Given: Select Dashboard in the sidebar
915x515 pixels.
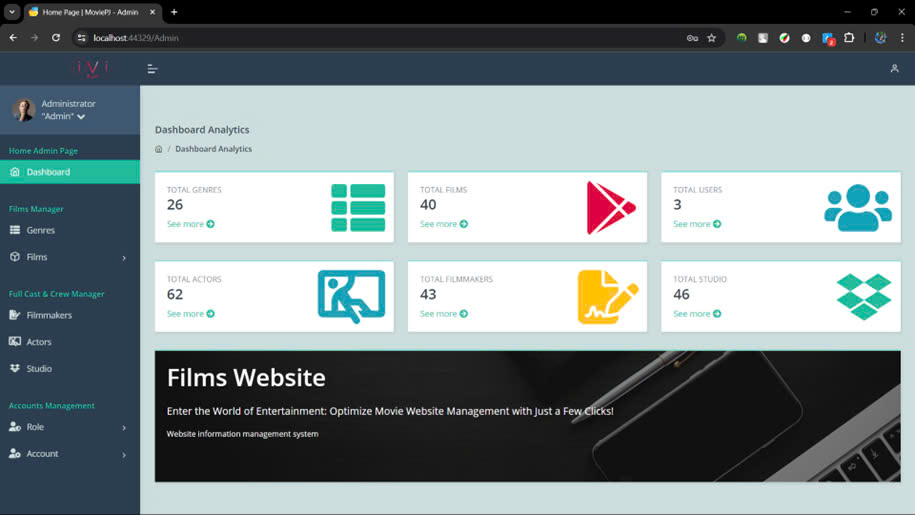Looking at the screenshot, I should pyautogui.click(x=69, y=172).
